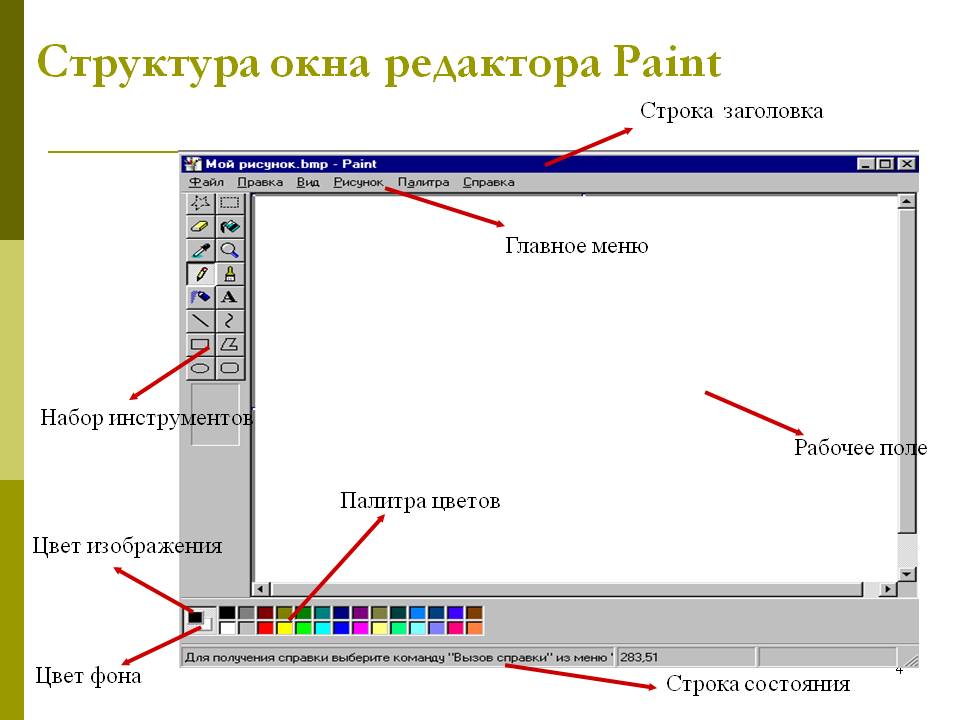Choose the Fill With Color bucket tool

pyautogui.click(x=229, y=227)
